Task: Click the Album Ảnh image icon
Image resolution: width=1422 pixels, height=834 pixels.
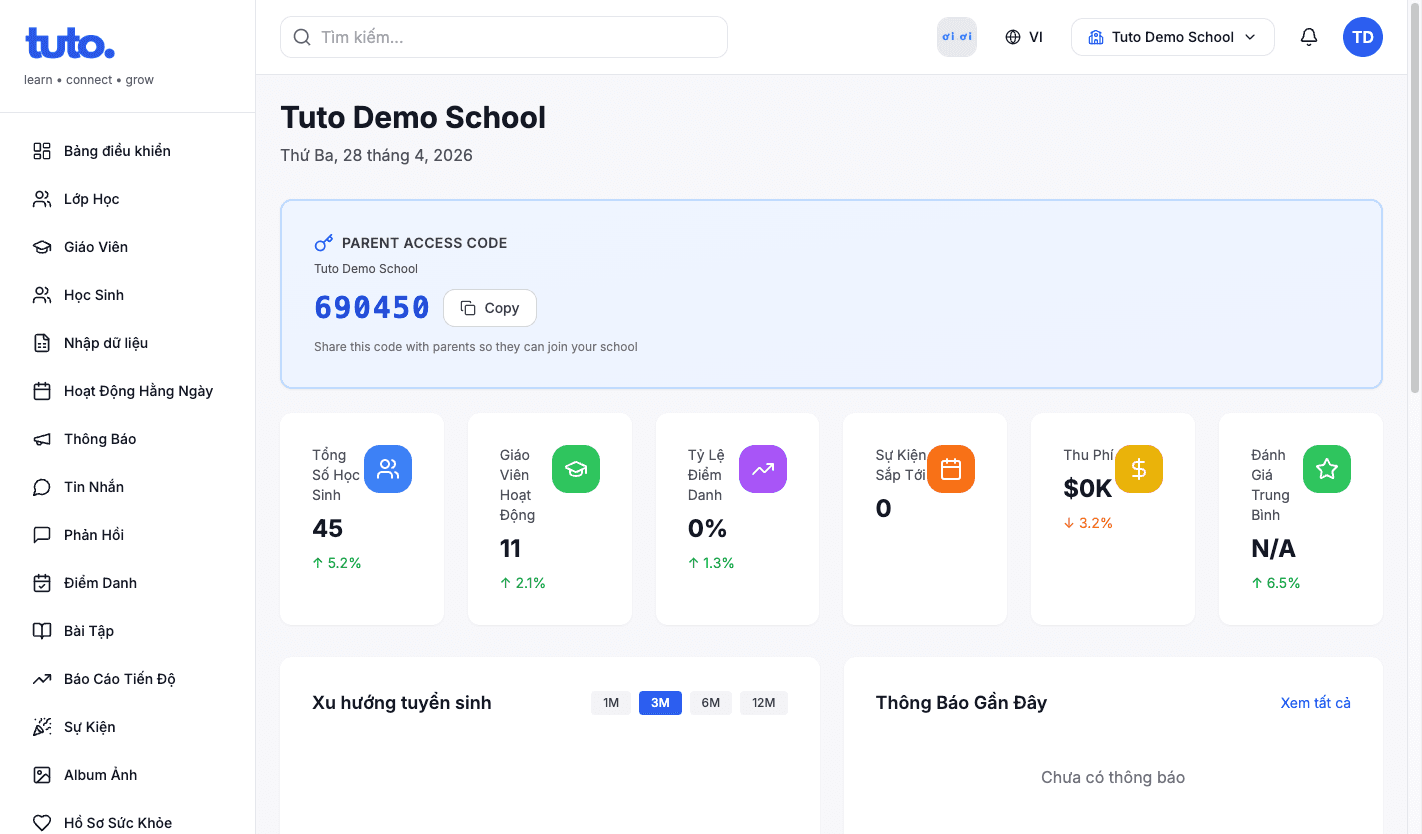Action: pyautogui.click(x=42, y=775)
